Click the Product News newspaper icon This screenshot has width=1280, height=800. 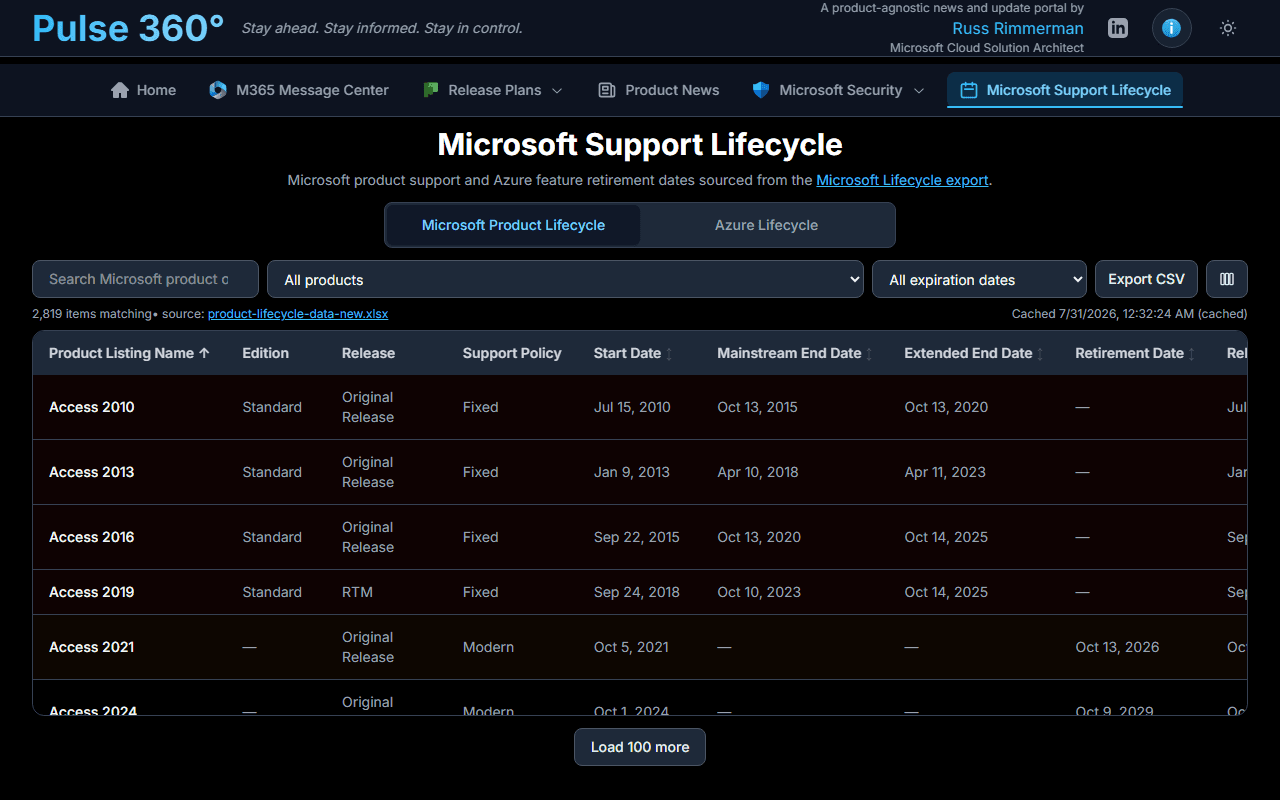point(606,90)
